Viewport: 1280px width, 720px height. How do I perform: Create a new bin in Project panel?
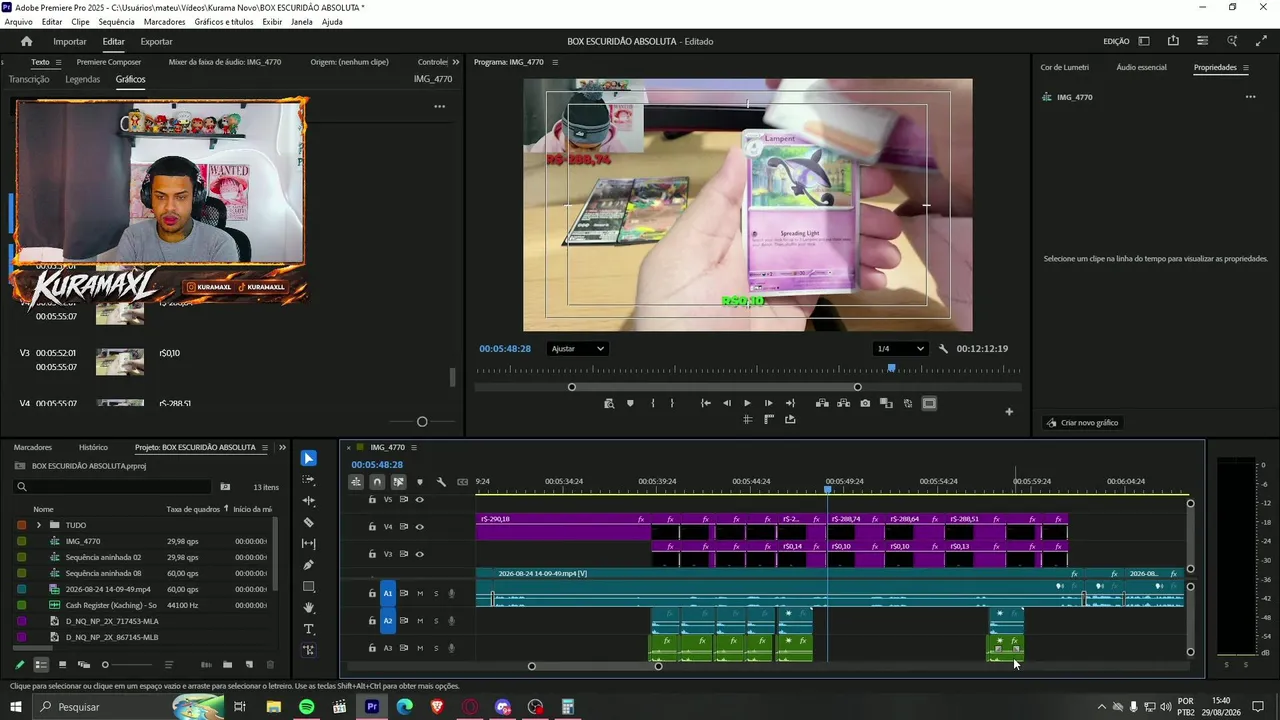click(227, 665)
